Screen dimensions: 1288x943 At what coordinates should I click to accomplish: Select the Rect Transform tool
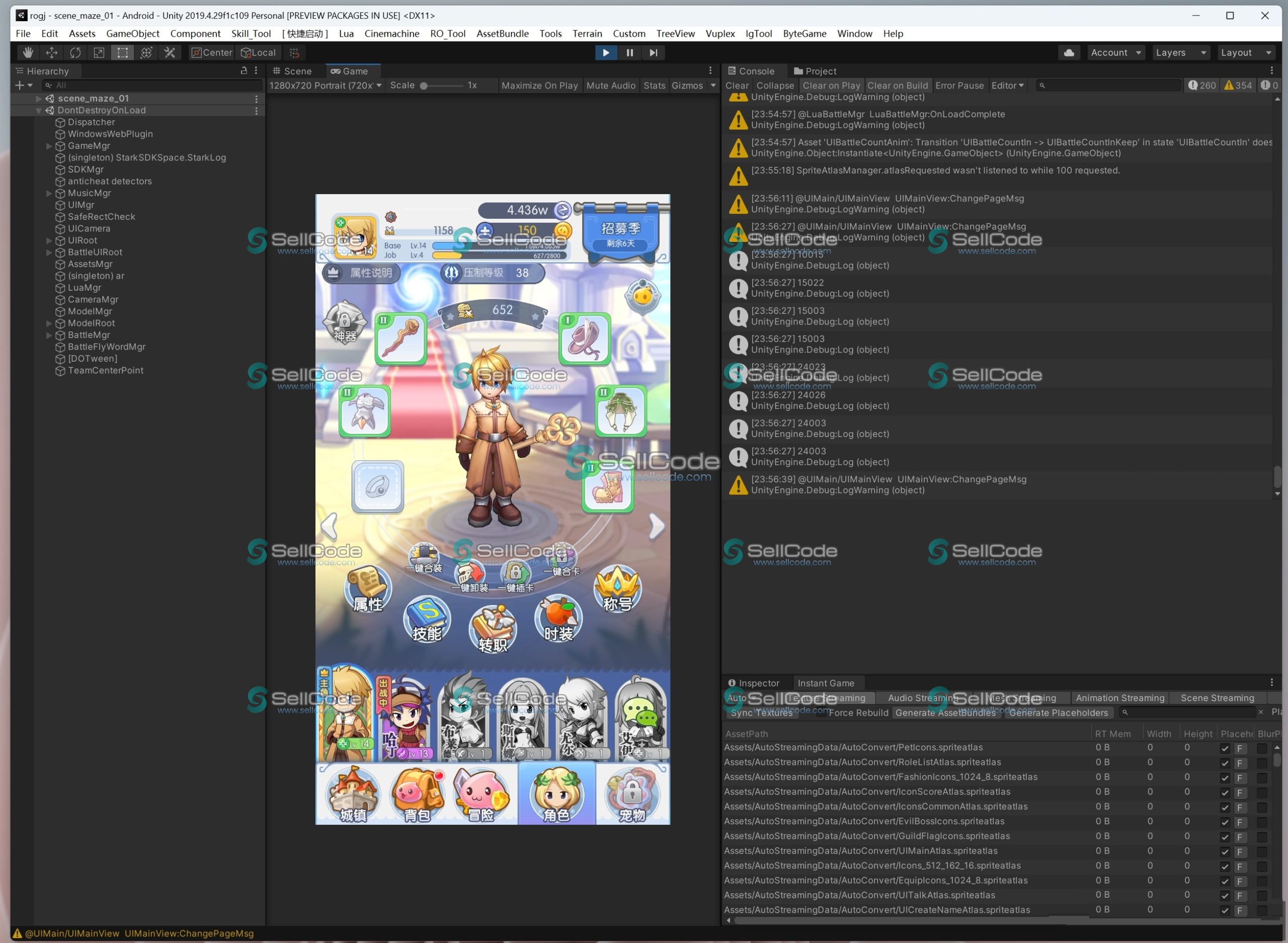point(122,52)
